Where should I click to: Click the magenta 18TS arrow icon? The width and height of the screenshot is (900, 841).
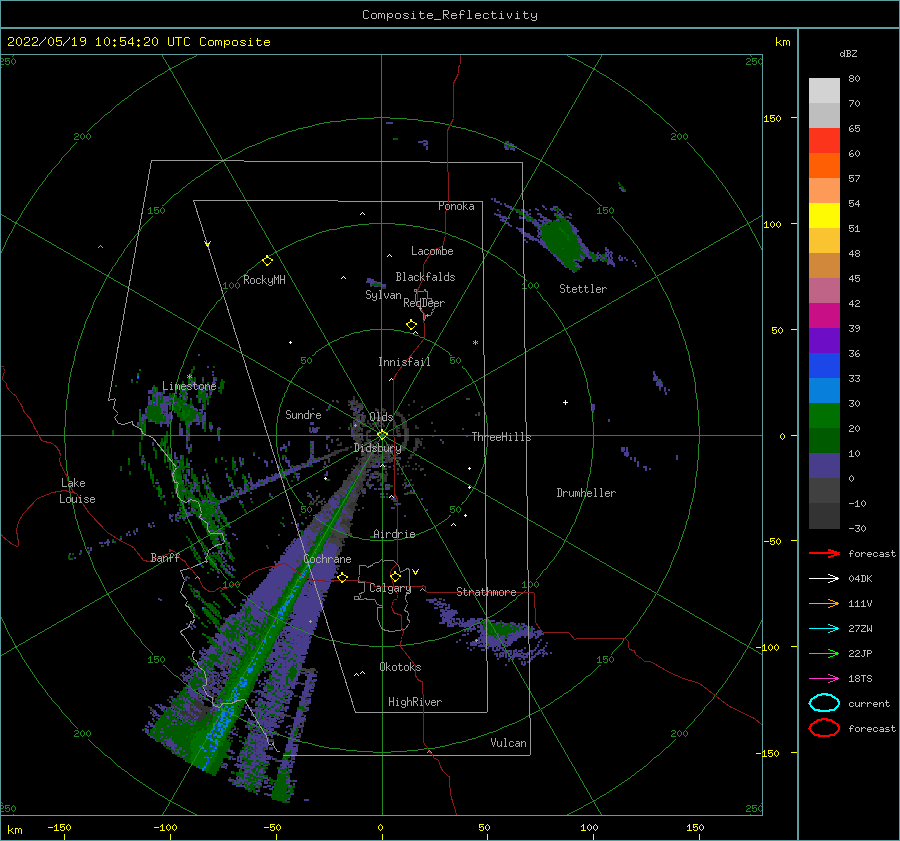click(824, 679)
